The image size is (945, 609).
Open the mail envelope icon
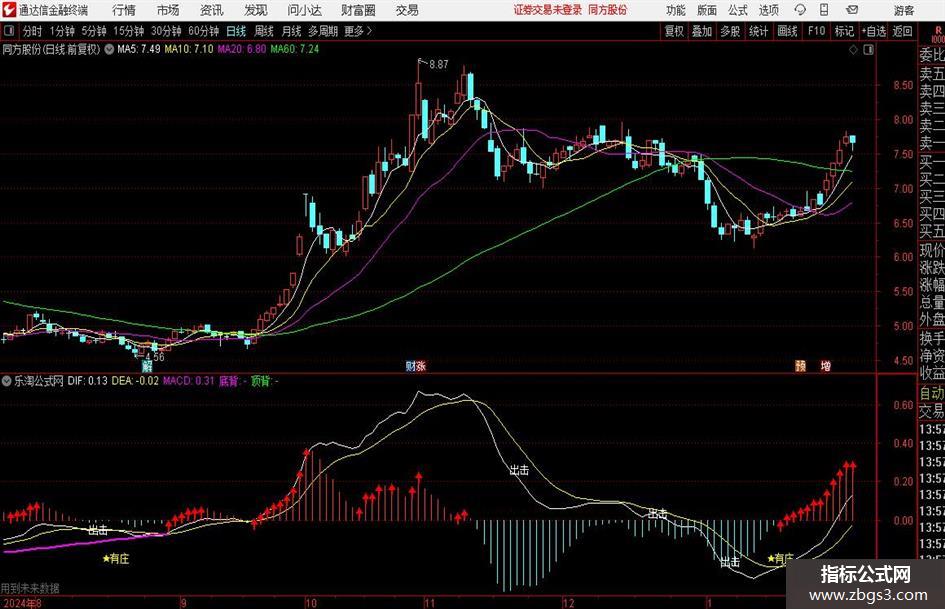pos(852,10)
